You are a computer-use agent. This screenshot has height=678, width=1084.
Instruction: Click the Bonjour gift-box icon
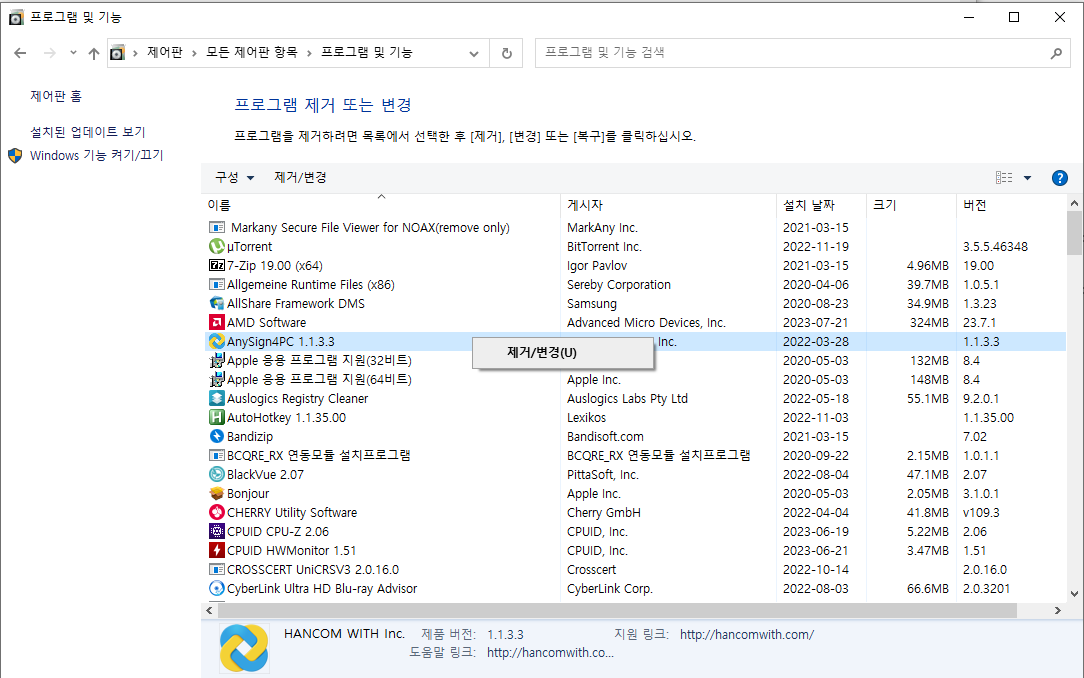[216, 493]
